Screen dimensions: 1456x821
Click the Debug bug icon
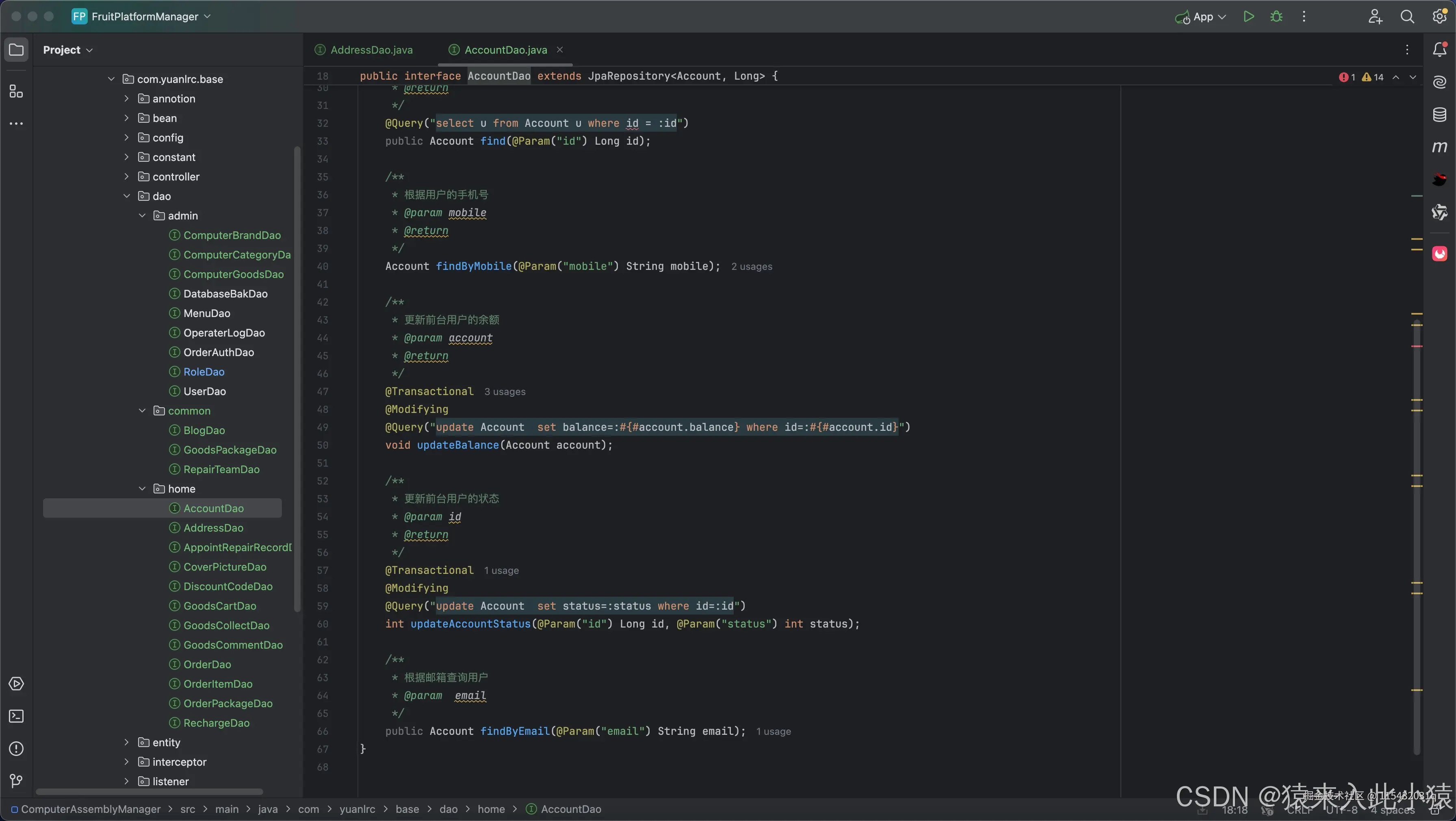tap(1276, 16)
